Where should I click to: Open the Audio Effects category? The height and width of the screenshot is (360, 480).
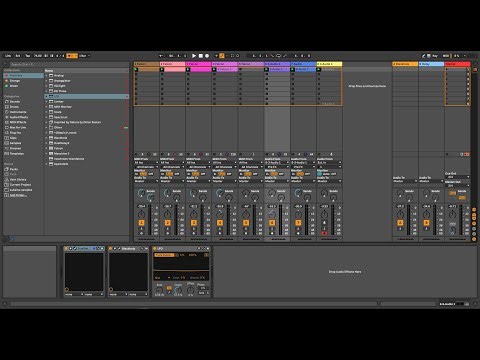23,117
